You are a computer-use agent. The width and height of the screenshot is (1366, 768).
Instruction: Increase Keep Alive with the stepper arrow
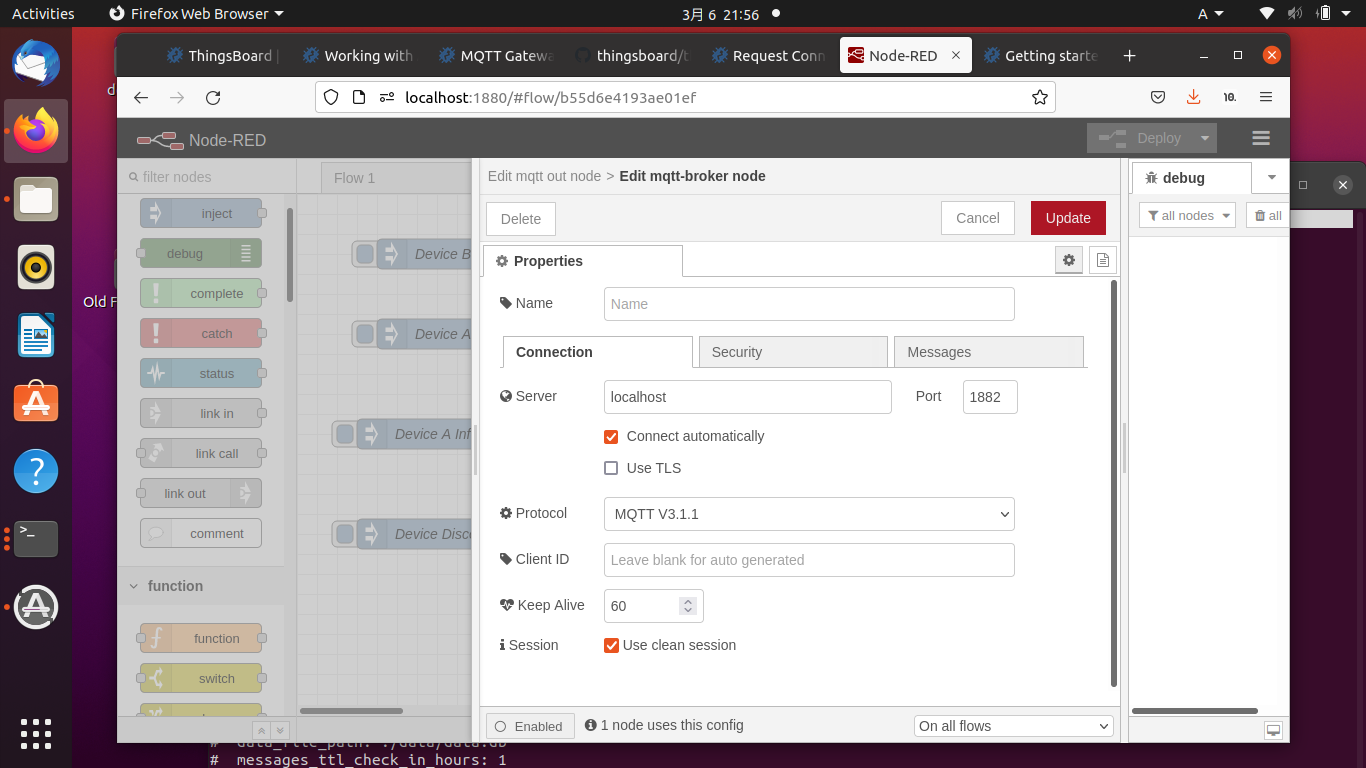click(689, 599)
